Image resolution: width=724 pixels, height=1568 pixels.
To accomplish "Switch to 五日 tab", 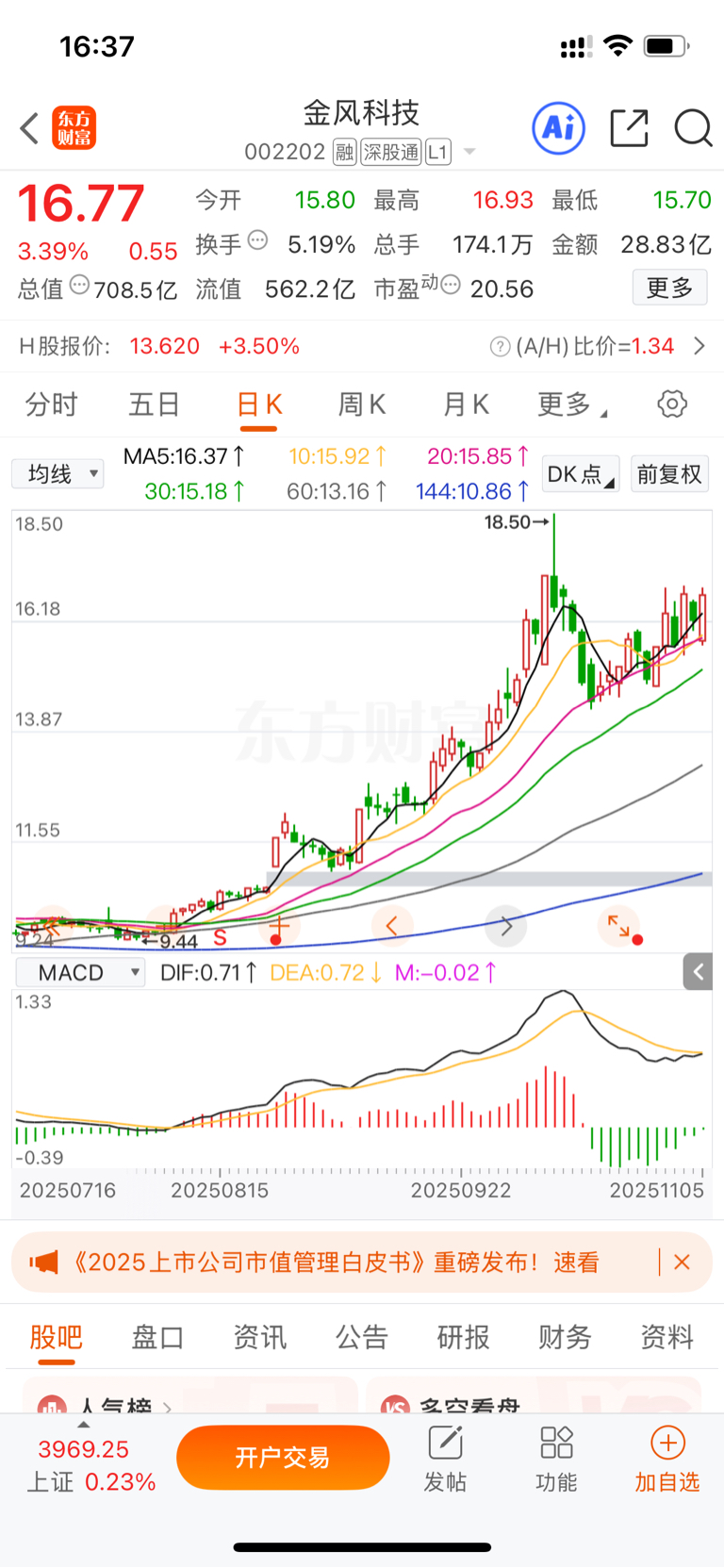I will click(x=155, y=404).
